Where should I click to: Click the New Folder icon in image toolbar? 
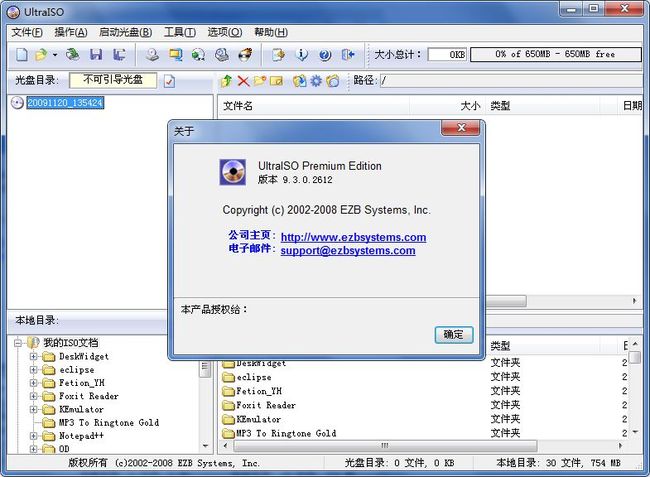click(x=260, y=80)
